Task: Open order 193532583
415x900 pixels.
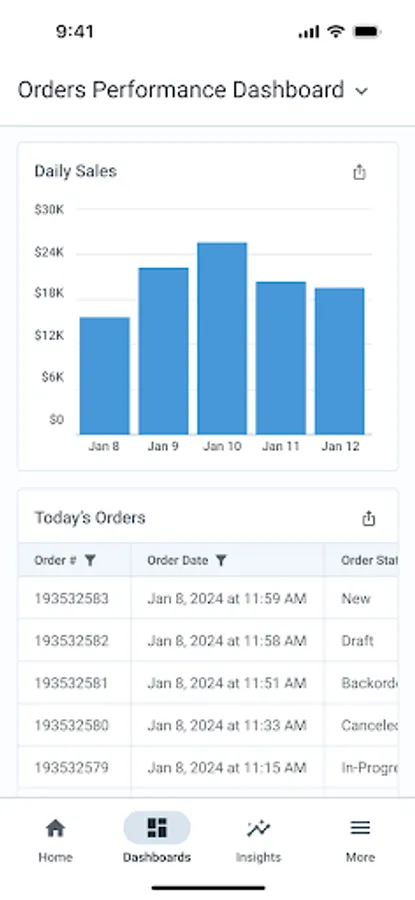Action: click(71, 599)
